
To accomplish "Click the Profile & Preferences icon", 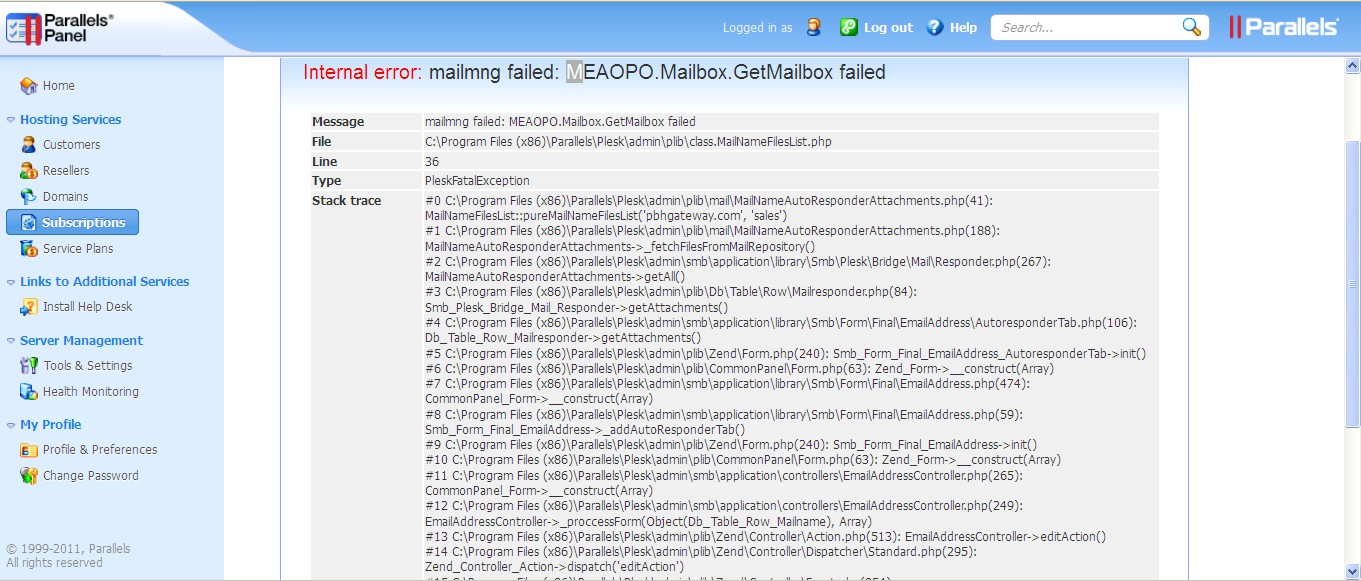I will [28, 450].
